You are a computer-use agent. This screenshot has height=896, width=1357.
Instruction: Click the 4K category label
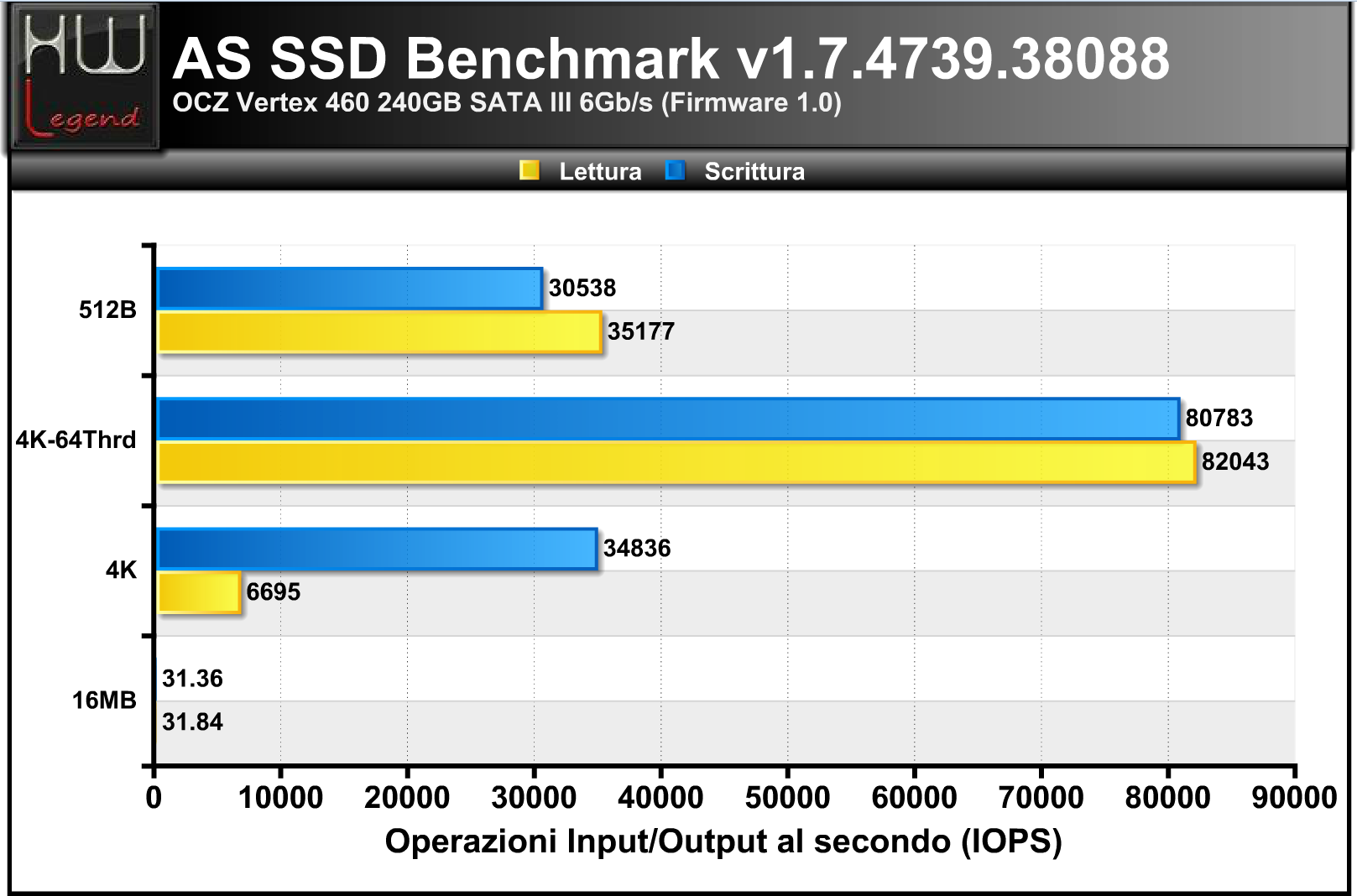point(121,570)
